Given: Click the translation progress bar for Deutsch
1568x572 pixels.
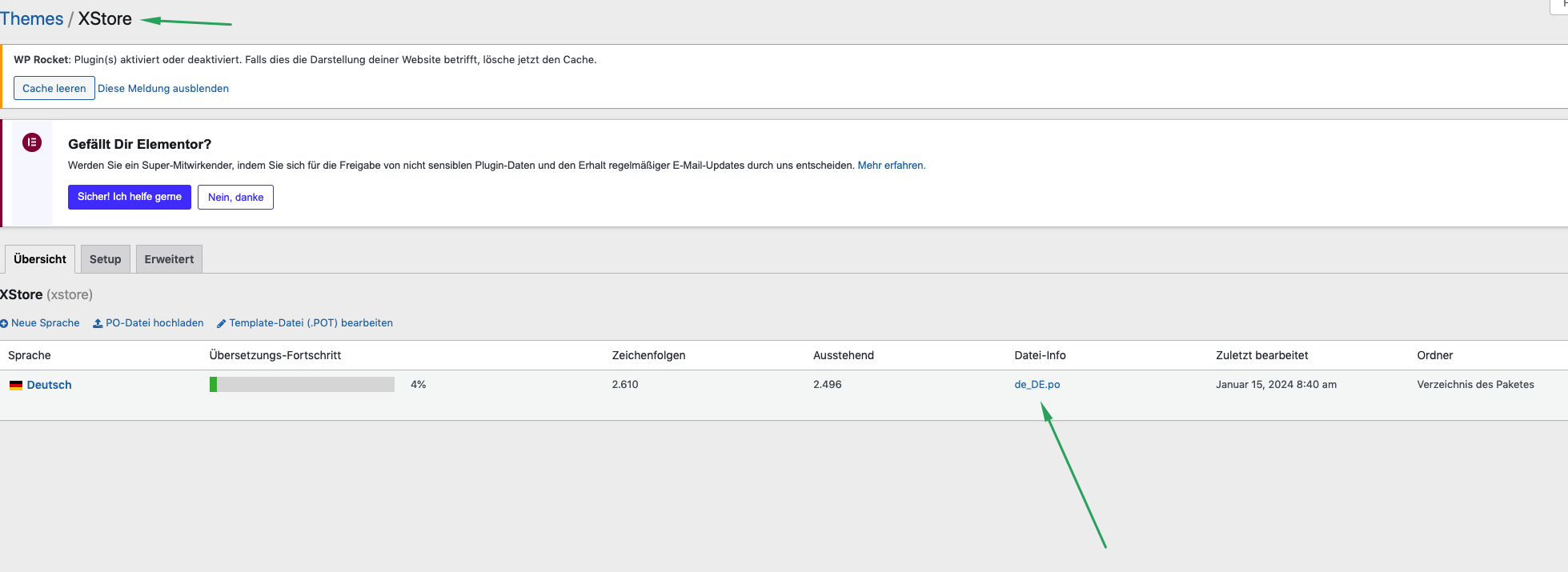Looking at the screenshot, I should 302,385.
